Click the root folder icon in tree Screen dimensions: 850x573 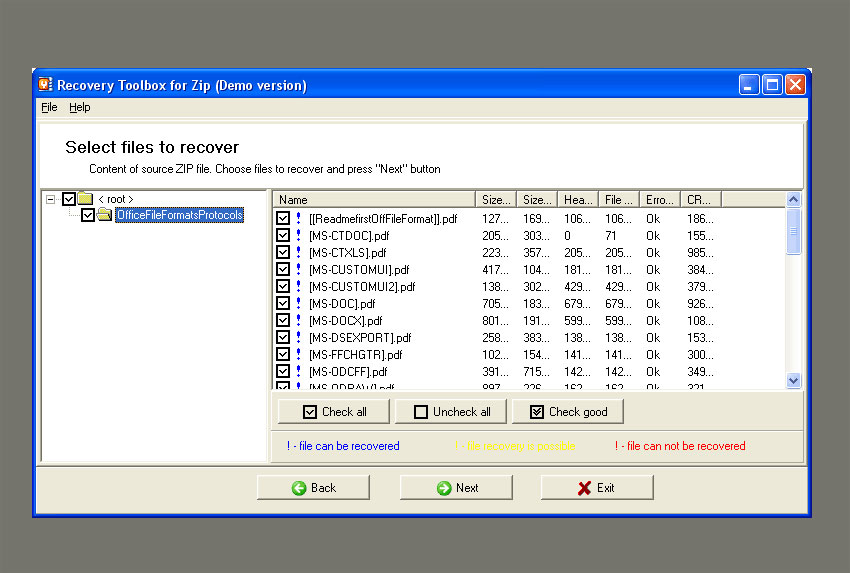85,198
